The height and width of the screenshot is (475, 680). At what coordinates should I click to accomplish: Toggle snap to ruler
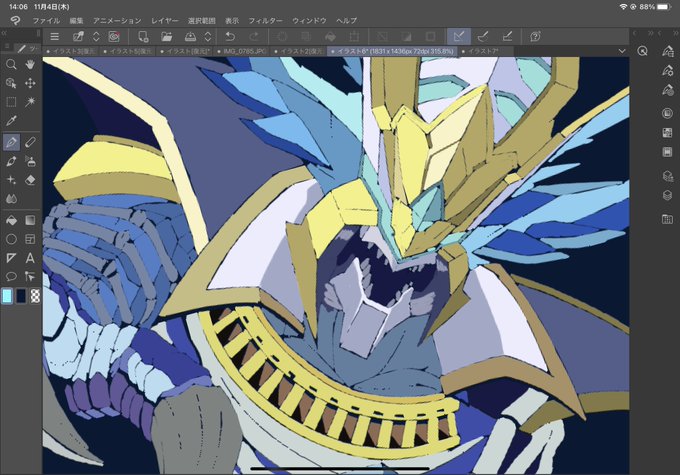click(459, 37)
